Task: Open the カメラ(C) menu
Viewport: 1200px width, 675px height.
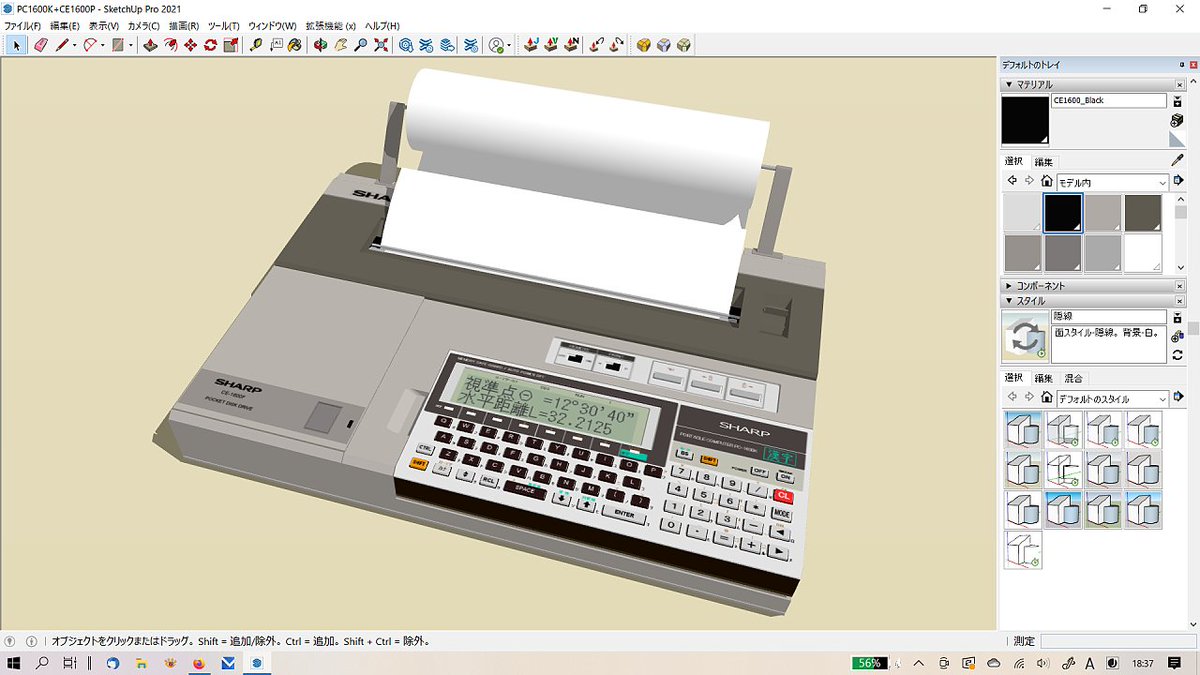Action: 144,25
